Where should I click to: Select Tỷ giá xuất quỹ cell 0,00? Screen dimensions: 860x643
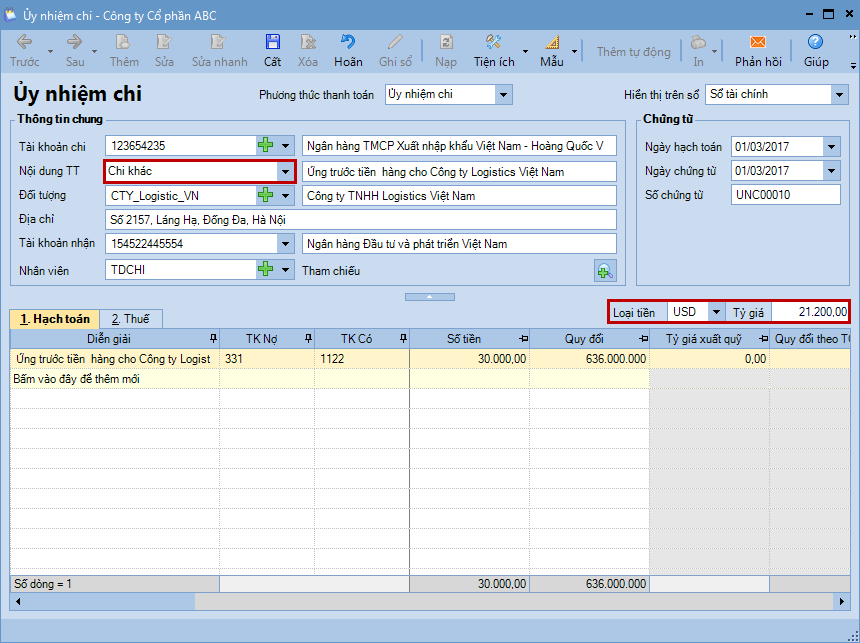(710, 359)
